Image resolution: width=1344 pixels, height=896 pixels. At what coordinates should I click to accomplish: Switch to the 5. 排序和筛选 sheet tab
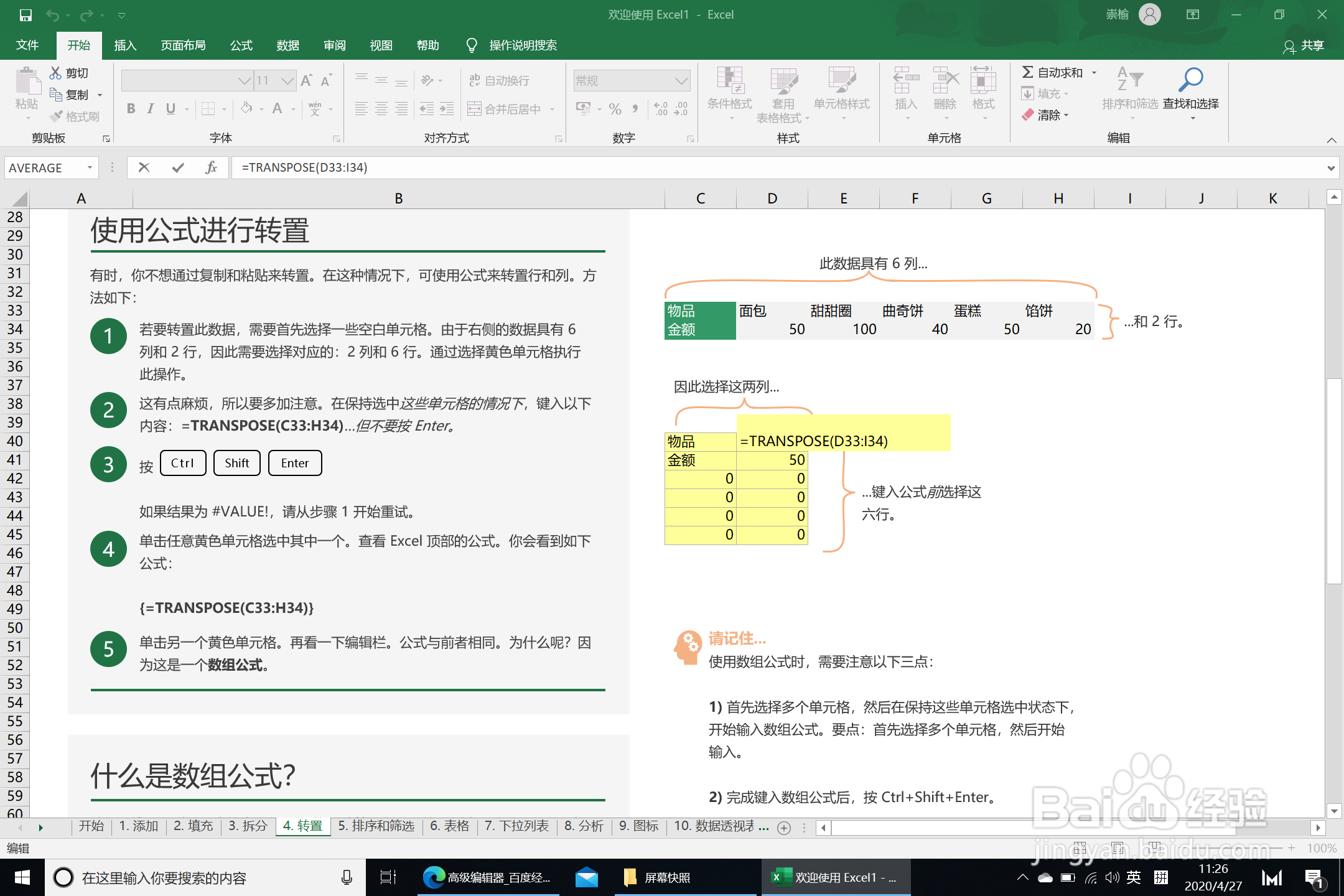pyautogui.click(x=376, y=826)
